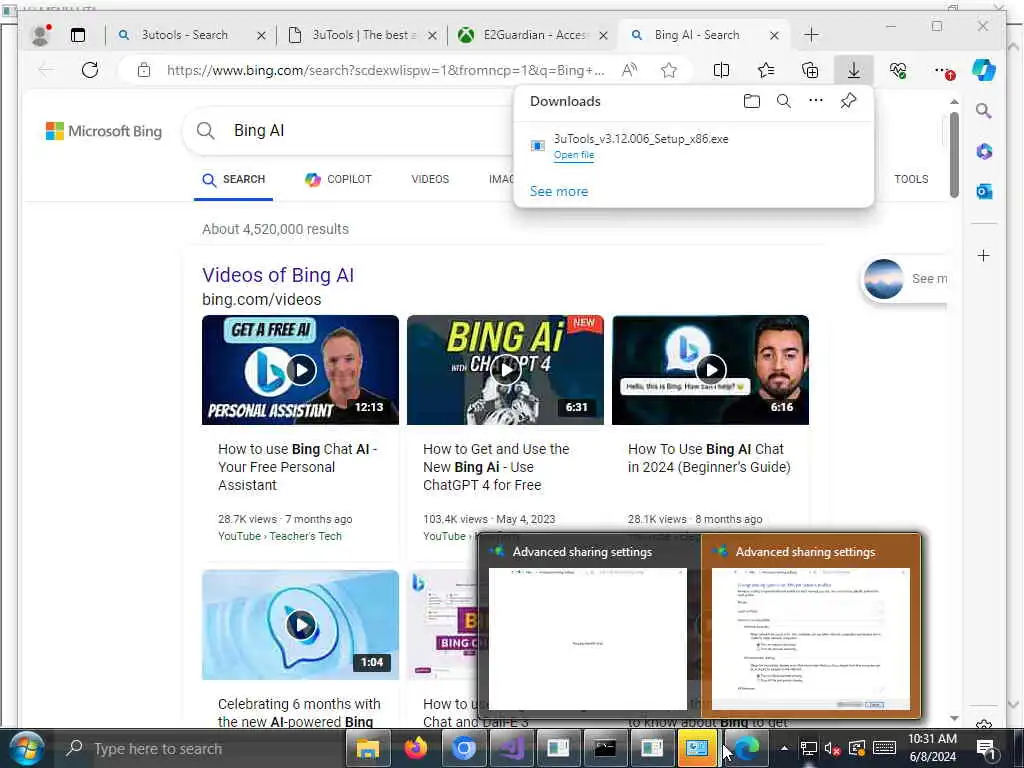This screenshot has height=768, width=1024.
Task: Open 'How to Get and Use the New Bing Ai' title
Action: tap(496, 467)
